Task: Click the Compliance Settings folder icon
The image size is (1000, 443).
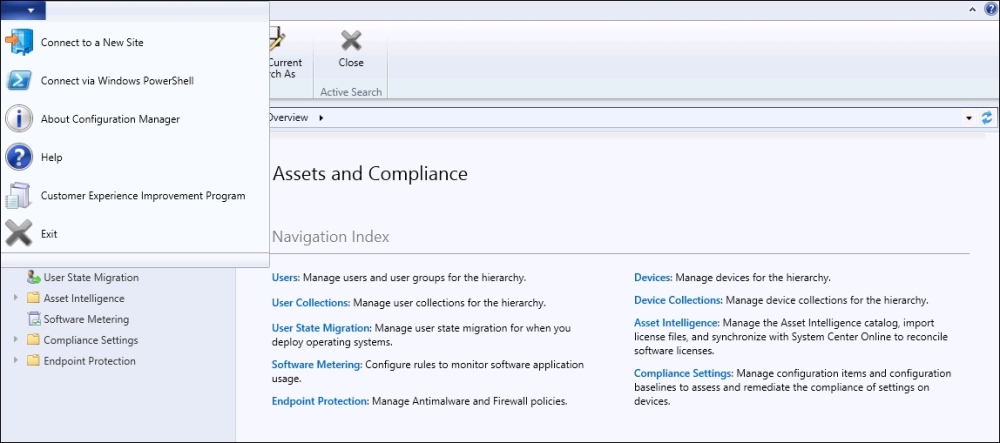Action: point(33,340)
